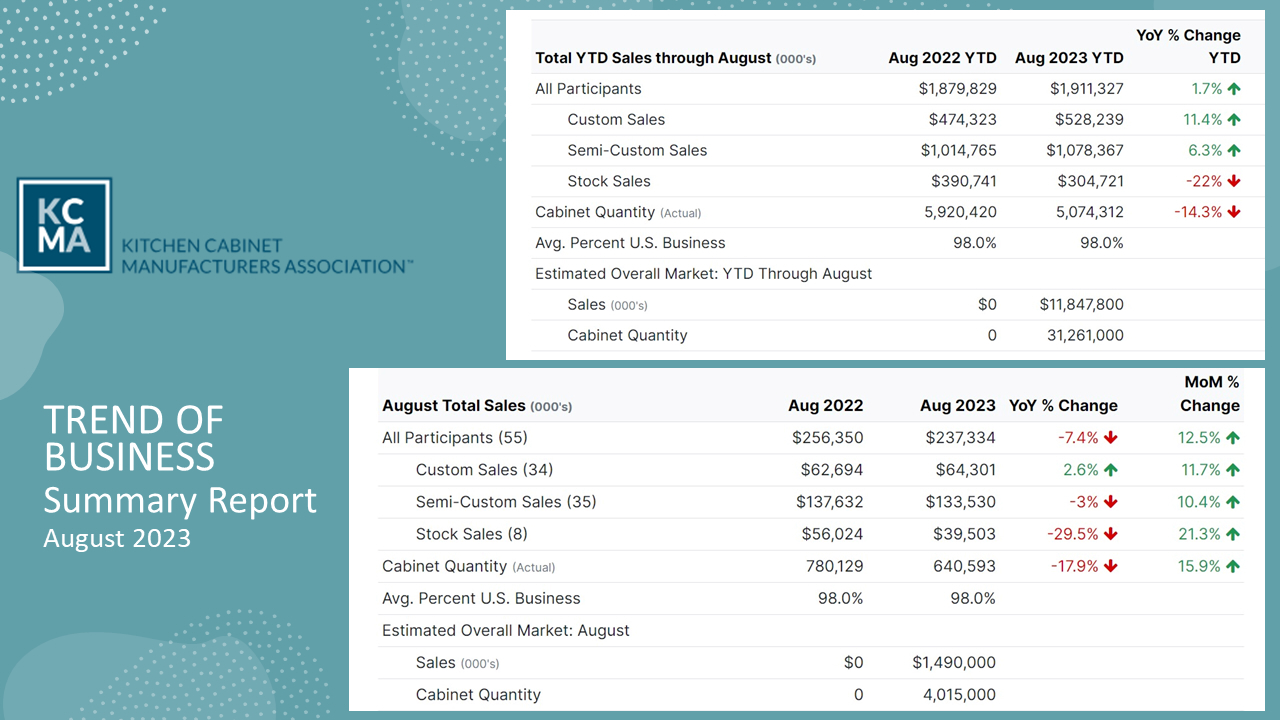Click green up arrow beside 12.5% MoM change

1233,438
